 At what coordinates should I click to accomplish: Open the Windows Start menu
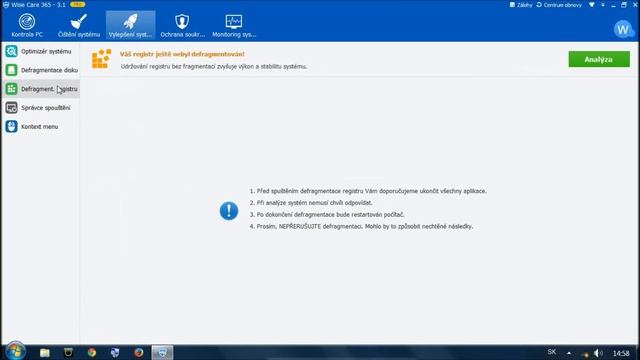(x=16, y=351)
